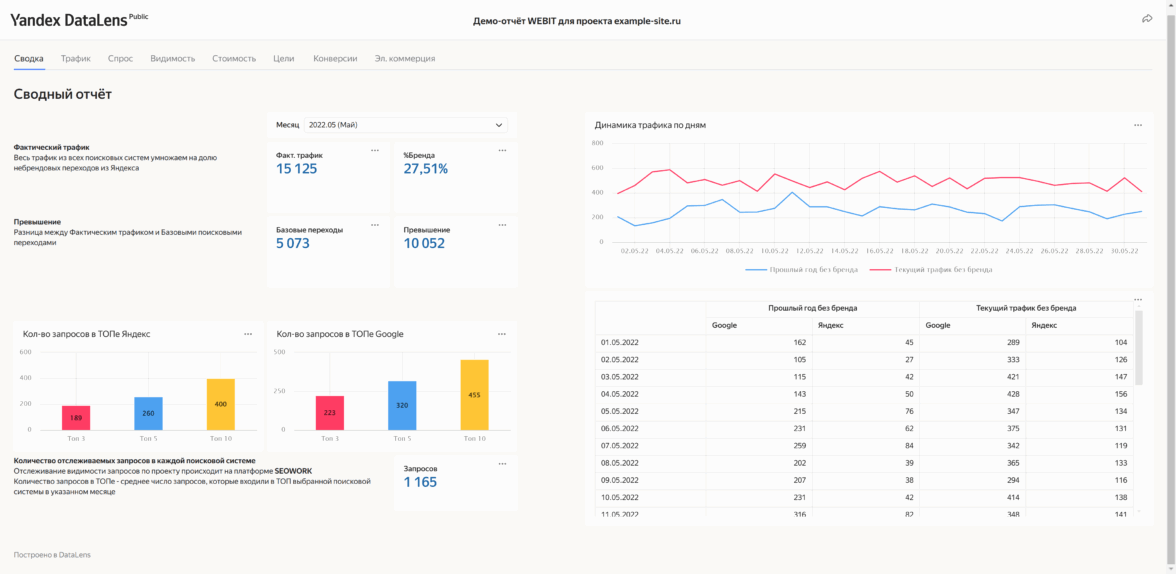The image size is (1176, 574).
Task: Open three-dot menu of Запросов widget
Action: 502,464
